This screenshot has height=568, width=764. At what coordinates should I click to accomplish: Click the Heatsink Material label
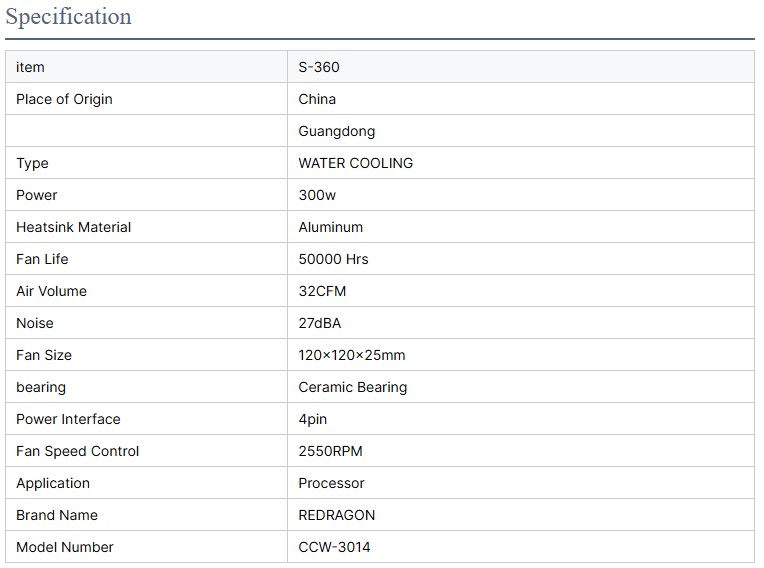[x=73, y=227]
